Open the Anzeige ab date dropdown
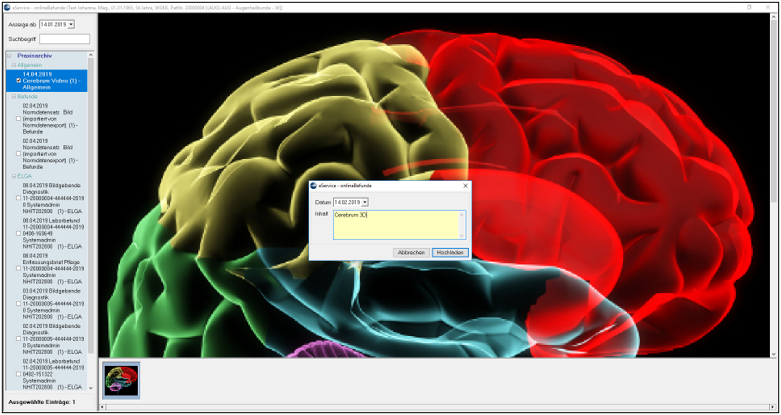The image size is (781, 415). [71, 24]
